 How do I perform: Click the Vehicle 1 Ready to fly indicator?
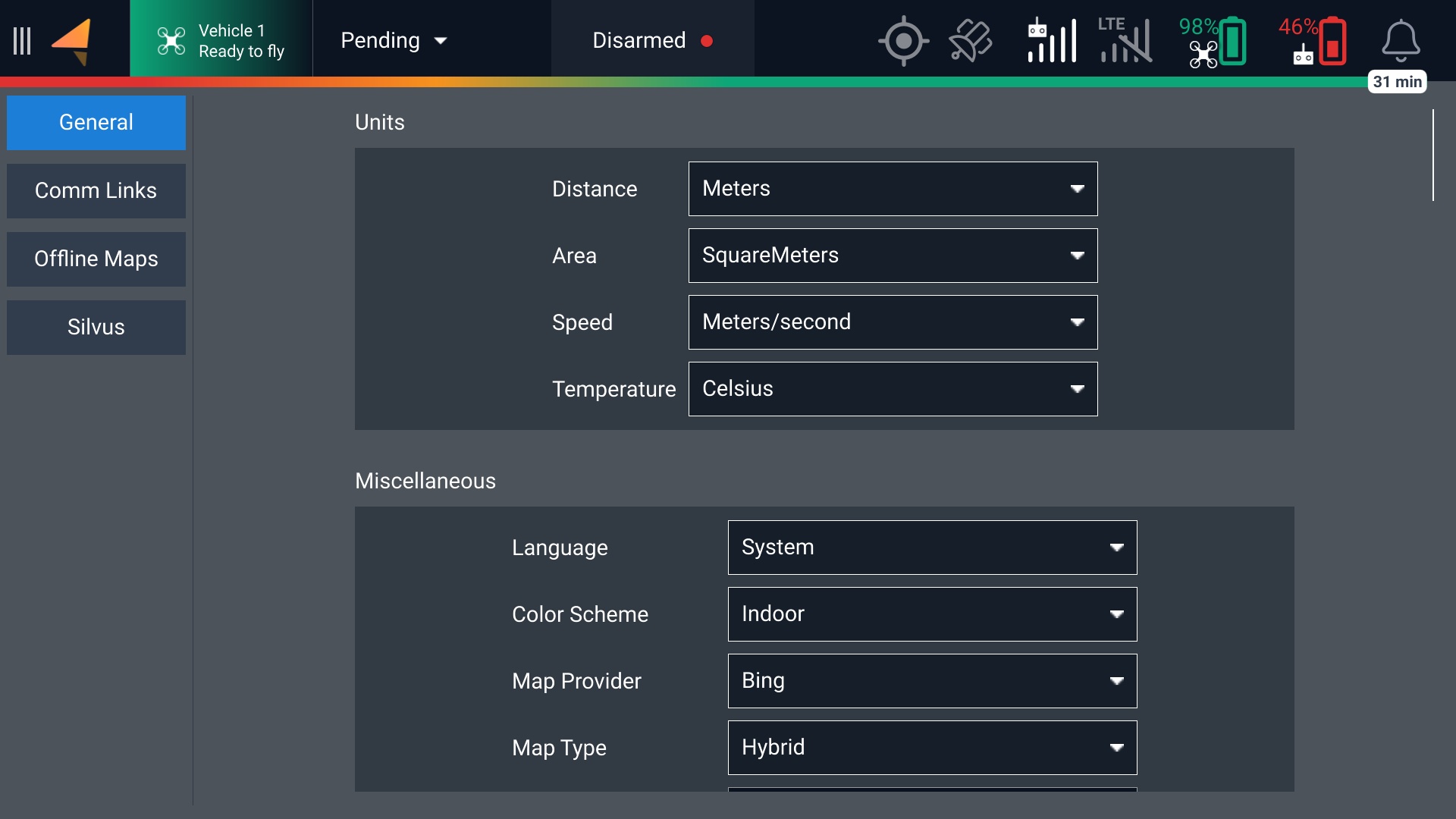[221, 41]
